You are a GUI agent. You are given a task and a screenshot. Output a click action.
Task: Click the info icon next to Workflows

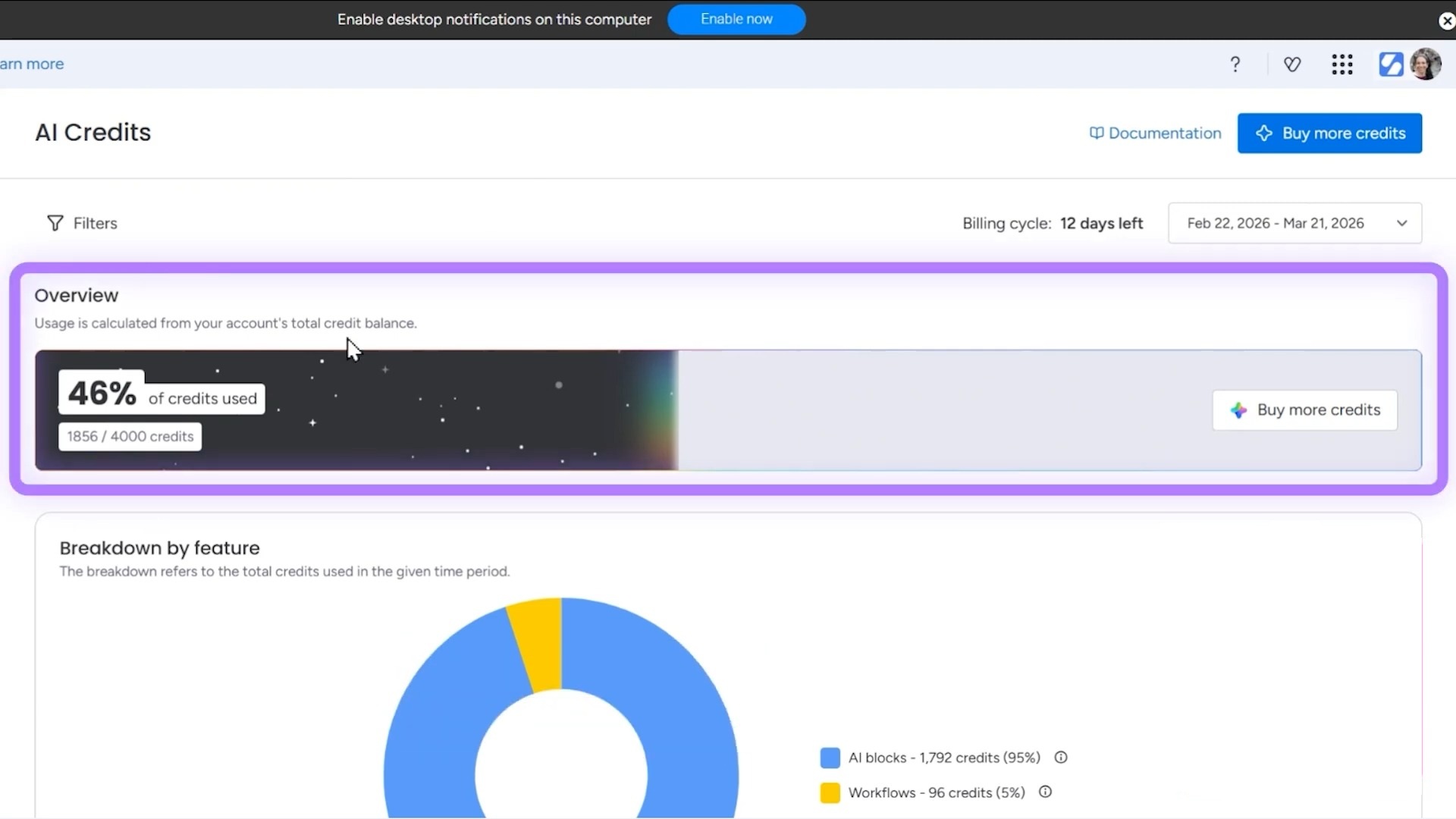pyautogui.click(x=1044, y=792)
